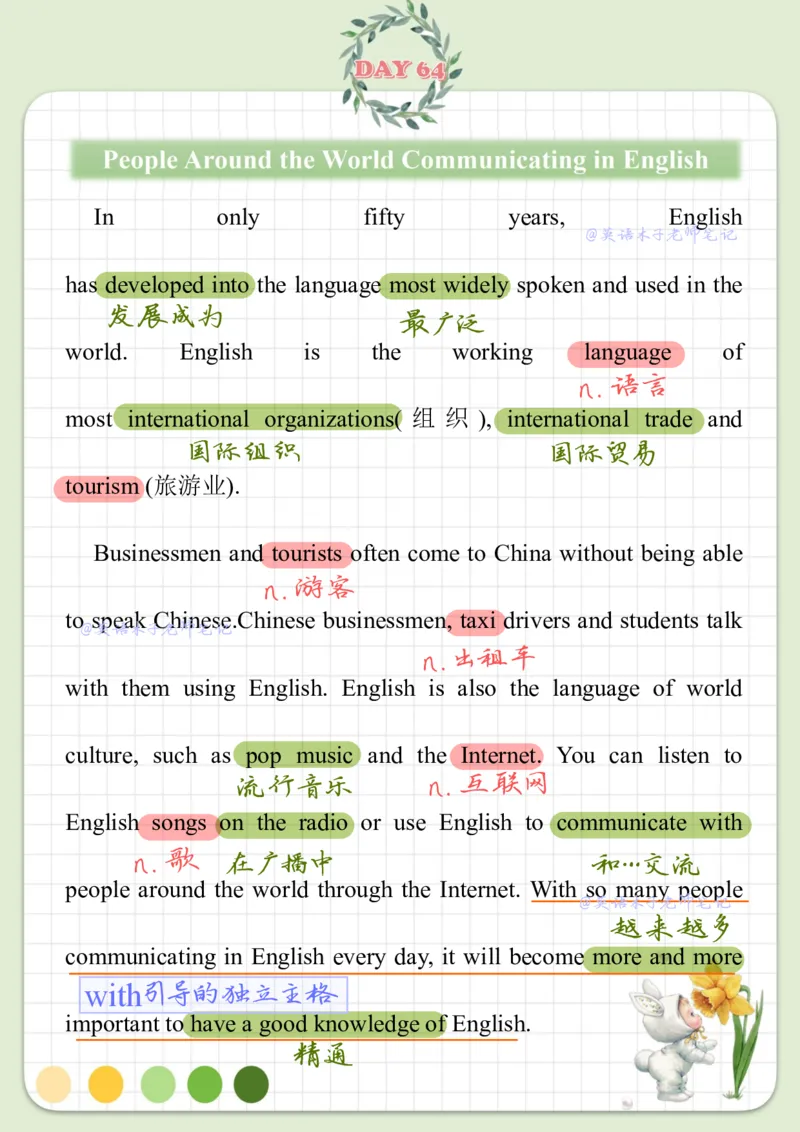Click the red-highlighted word 'tourism'

click(99, 487)
